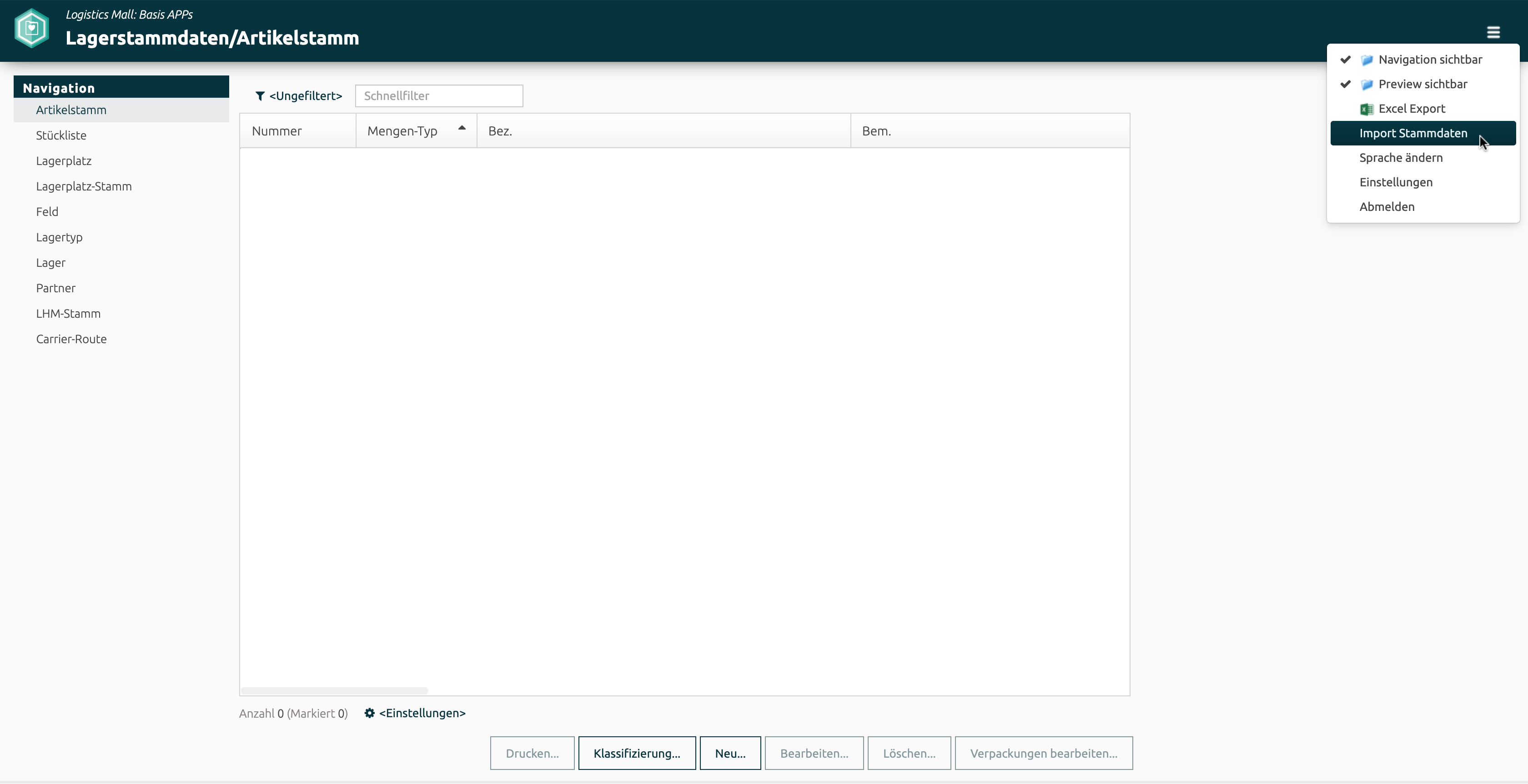Click the horizontal table scrollbar

point(334,691)
